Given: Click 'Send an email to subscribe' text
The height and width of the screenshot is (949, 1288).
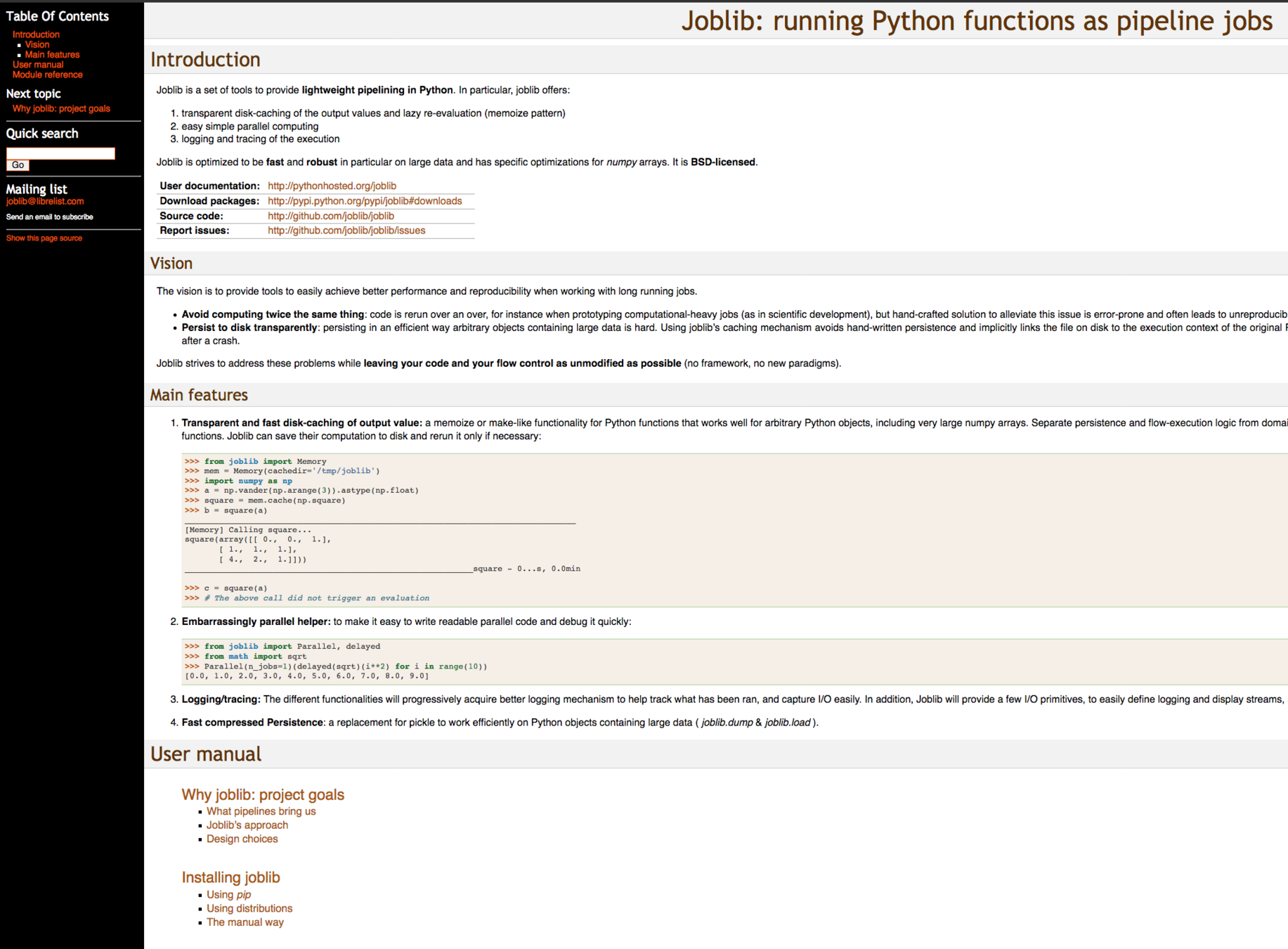Looking at the screenshot, I should [49, 217].
